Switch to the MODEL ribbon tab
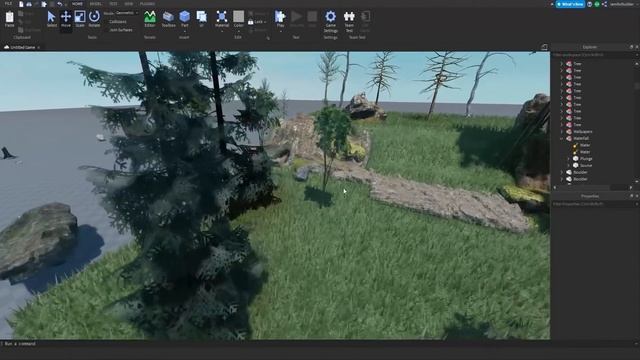This screenshot has height=360, width=640. (x=96, y=4)
